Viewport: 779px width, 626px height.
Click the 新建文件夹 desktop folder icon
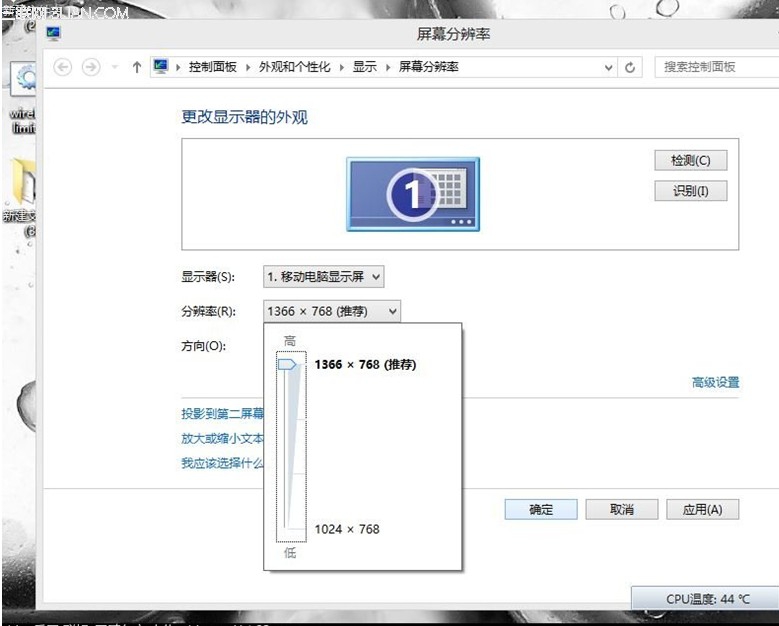23,181
